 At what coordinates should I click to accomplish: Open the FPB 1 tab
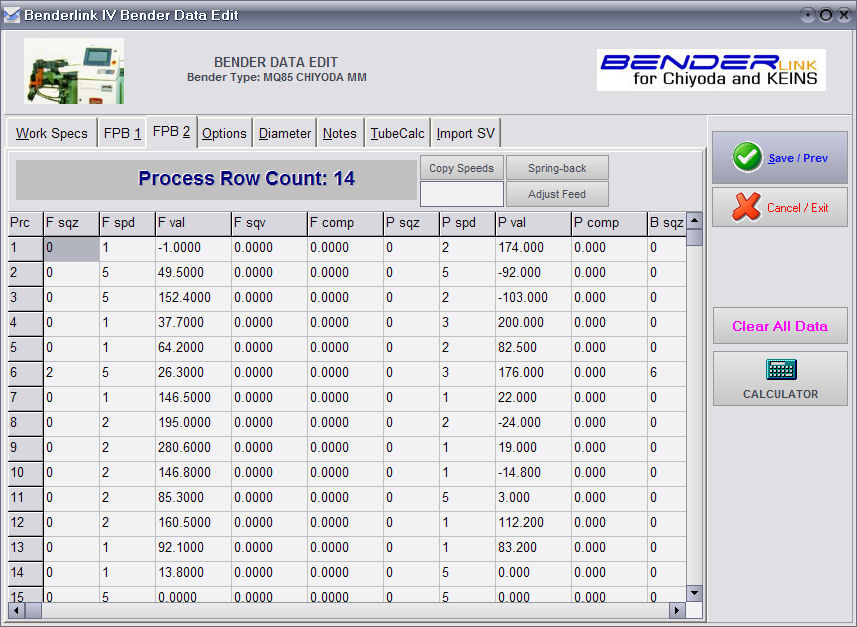(x=122, y=133)
